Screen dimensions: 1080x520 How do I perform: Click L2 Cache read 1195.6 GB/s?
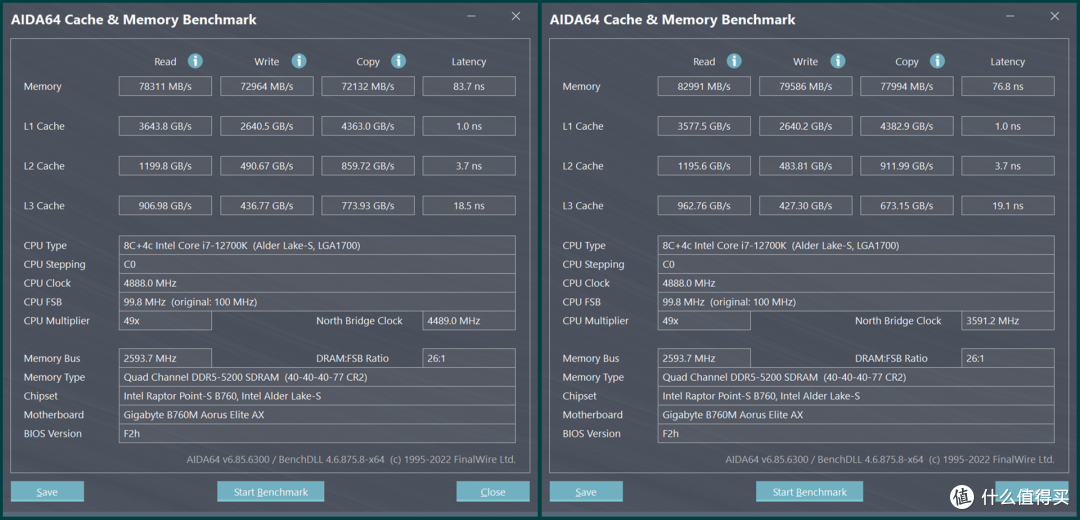pos(704,166)
